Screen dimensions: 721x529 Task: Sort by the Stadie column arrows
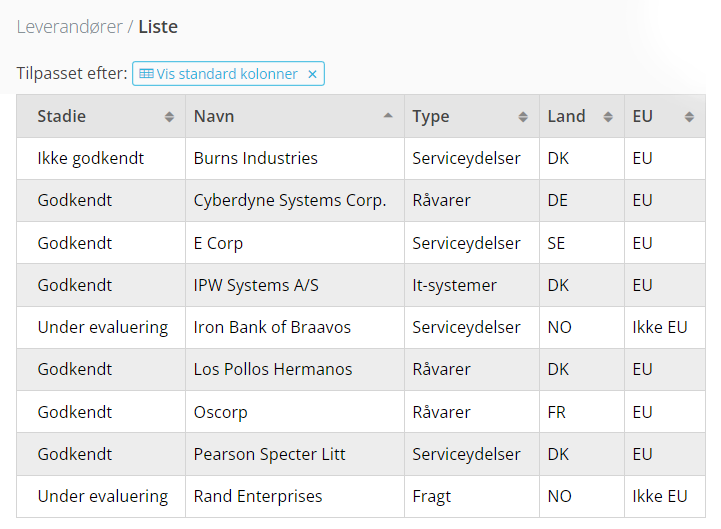point(169,117)
